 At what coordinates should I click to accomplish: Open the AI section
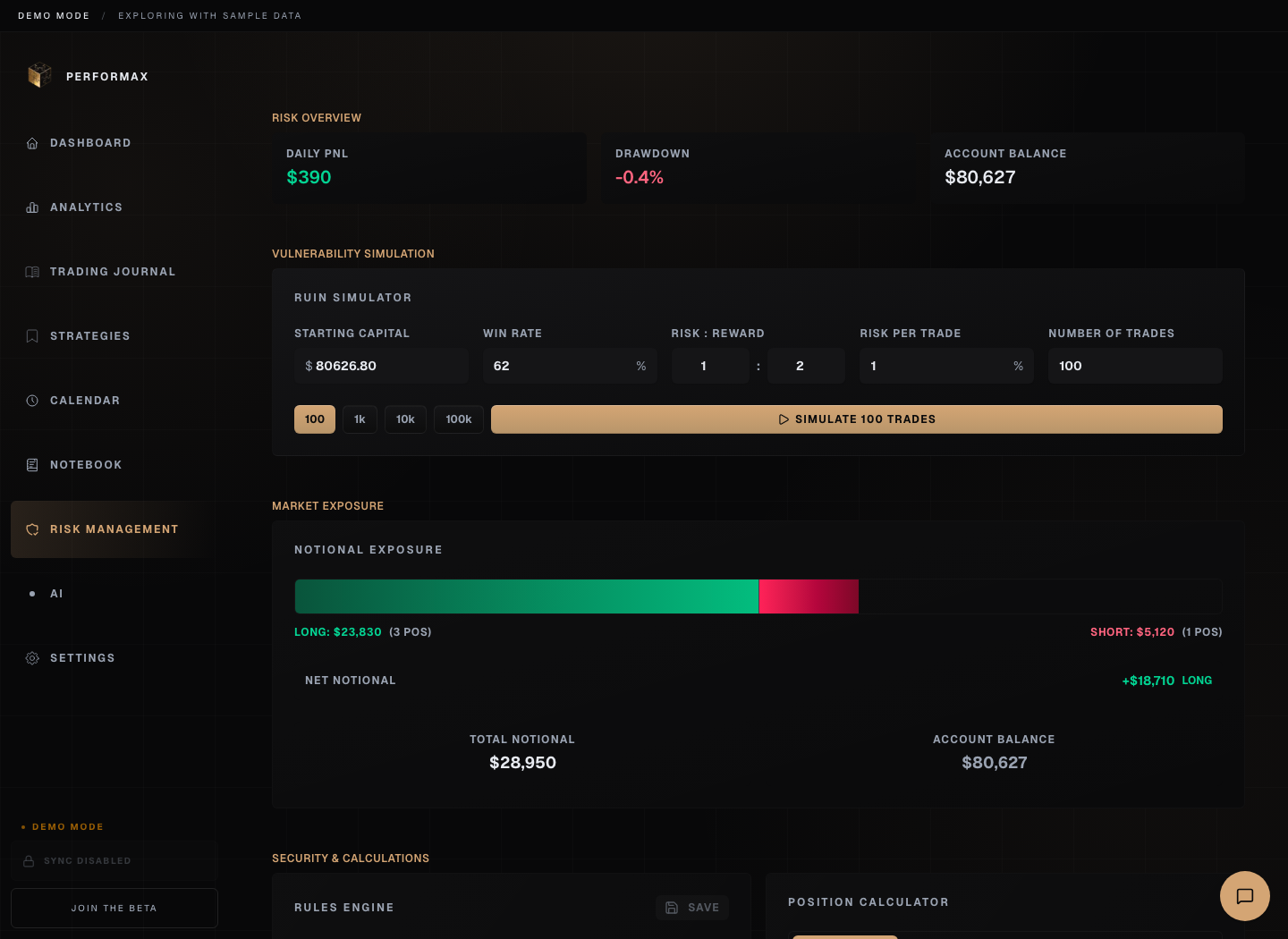[114, 594]
